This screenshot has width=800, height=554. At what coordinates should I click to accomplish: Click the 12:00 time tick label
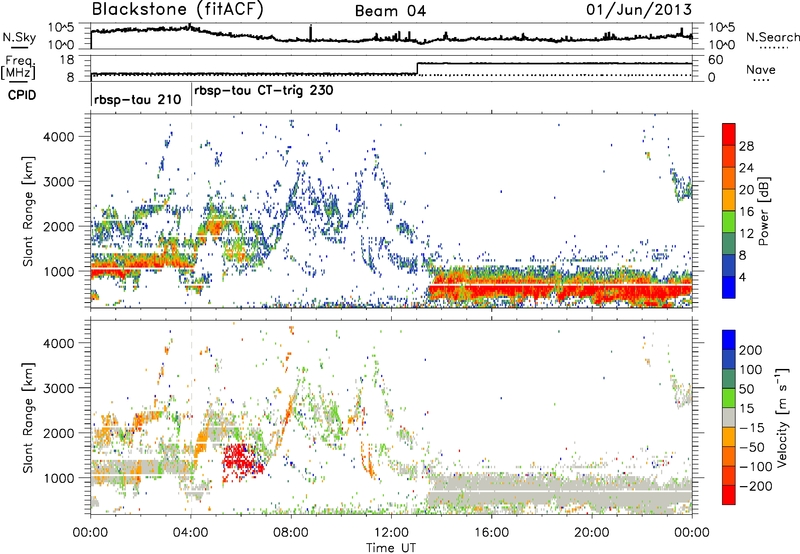click(391, 533)
